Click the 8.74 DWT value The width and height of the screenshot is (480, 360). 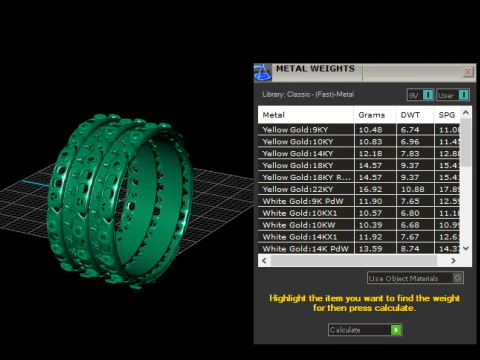click(410, 249)
